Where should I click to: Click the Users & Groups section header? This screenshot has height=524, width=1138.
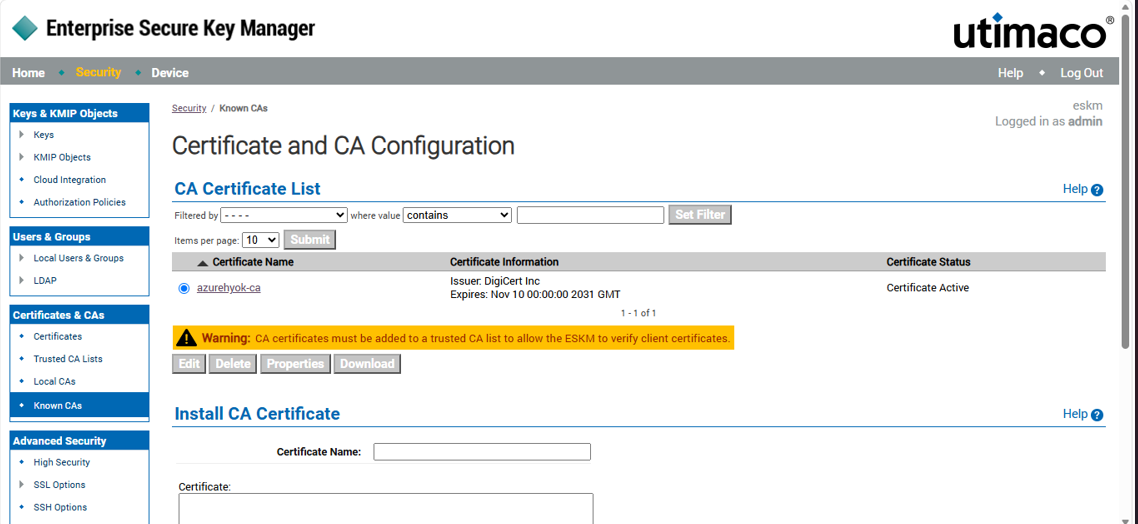click(x=79, y=237)
